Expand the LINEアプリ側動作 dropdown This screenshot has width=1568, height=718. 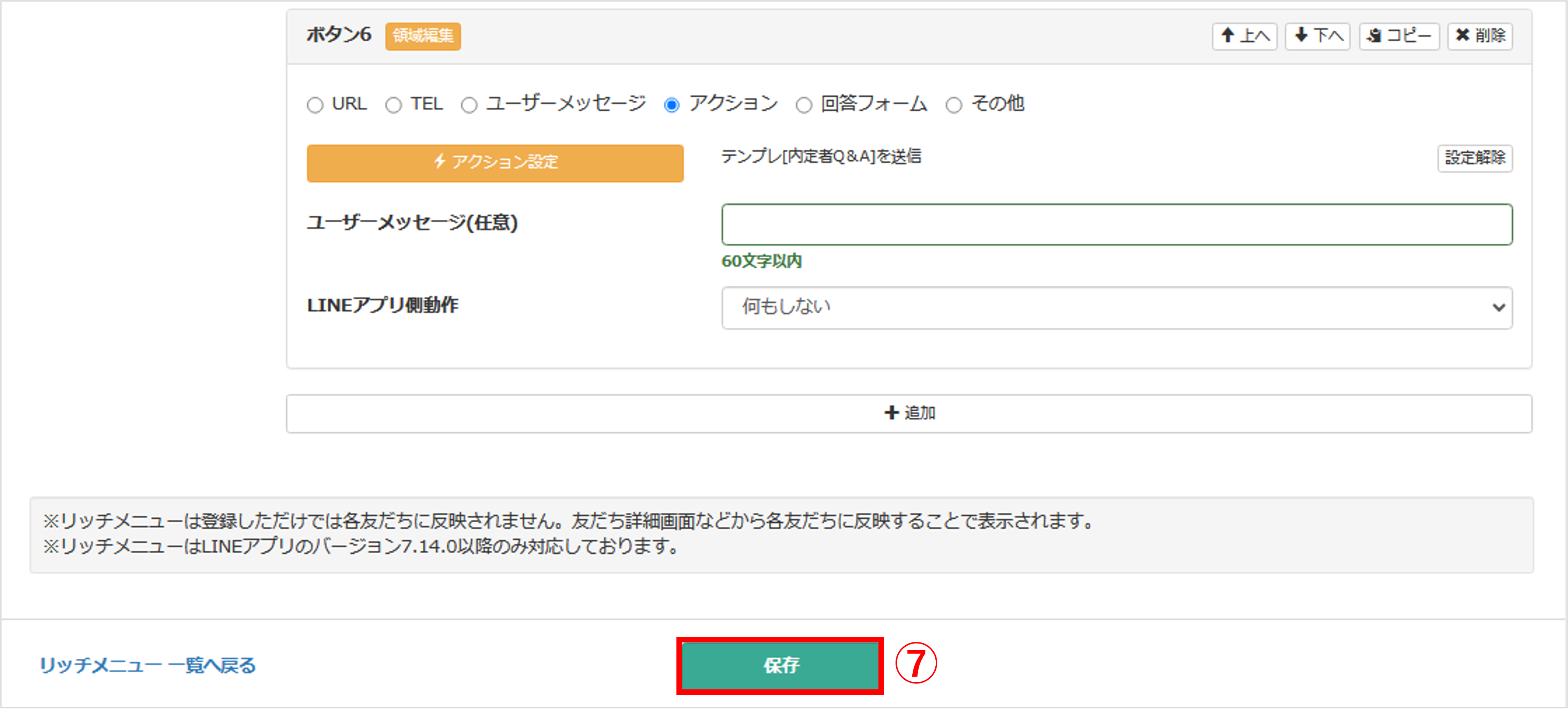coord(1117,307)
